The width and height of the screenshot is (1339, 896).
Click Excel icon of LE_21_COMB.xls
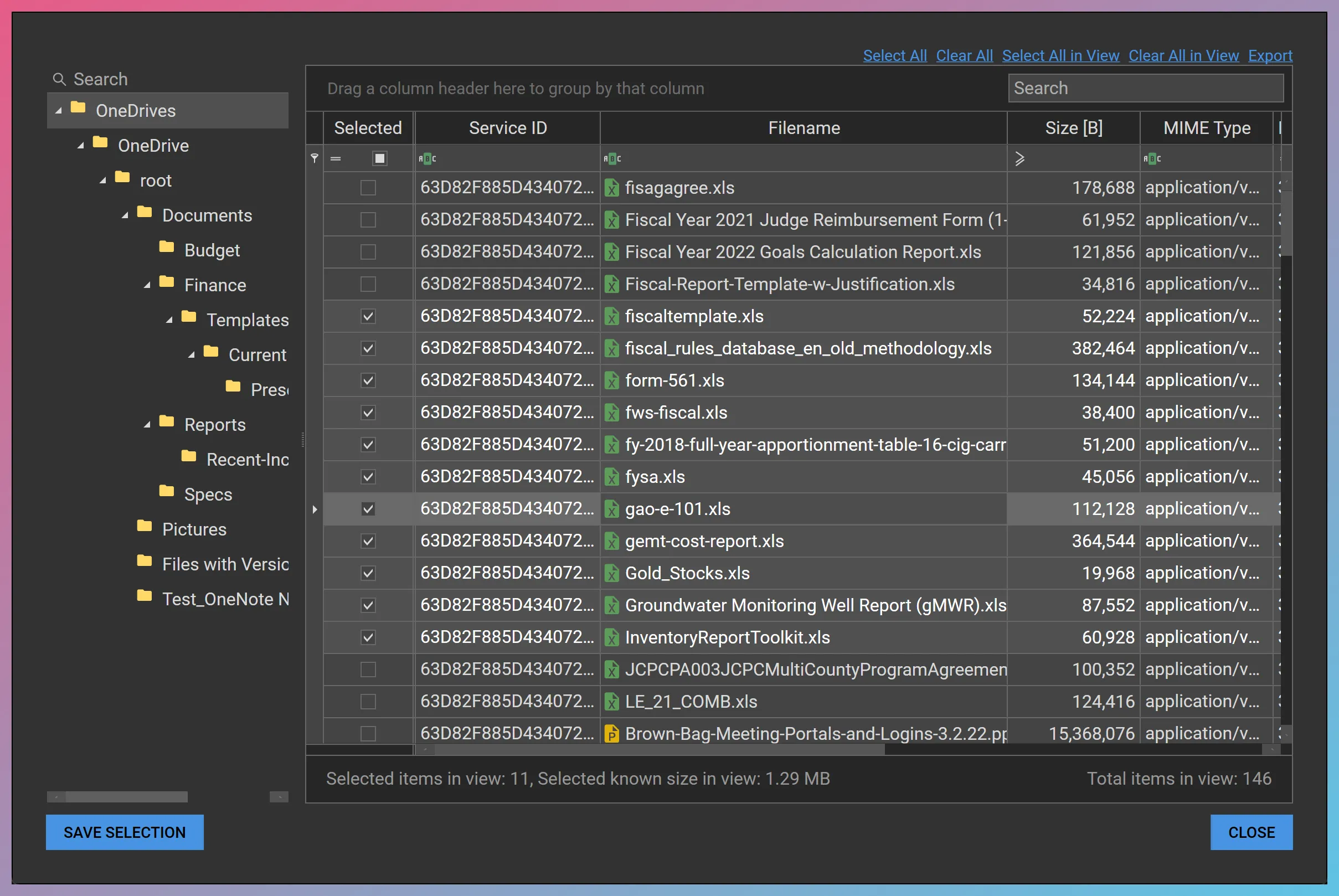pos(612,701)
